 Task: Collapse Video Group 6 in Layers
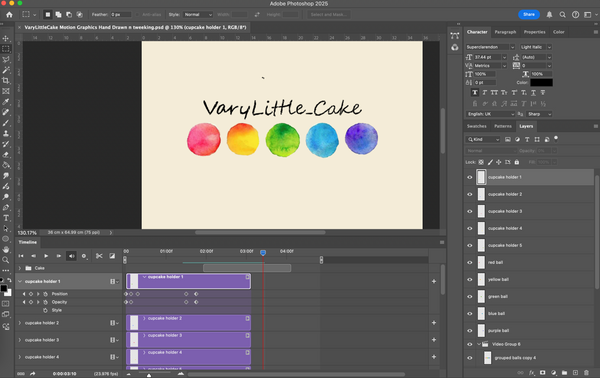[x=479, y=344]
